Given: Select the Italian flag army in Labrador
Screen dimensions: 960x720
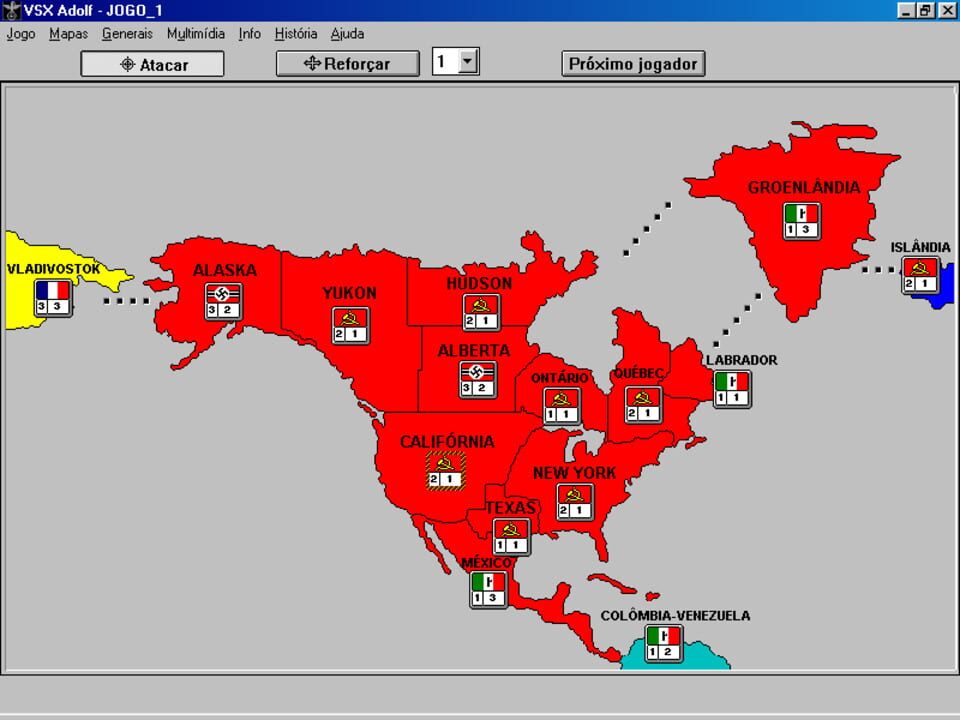Looking at the screenshot, I should (x=732, y=389).
